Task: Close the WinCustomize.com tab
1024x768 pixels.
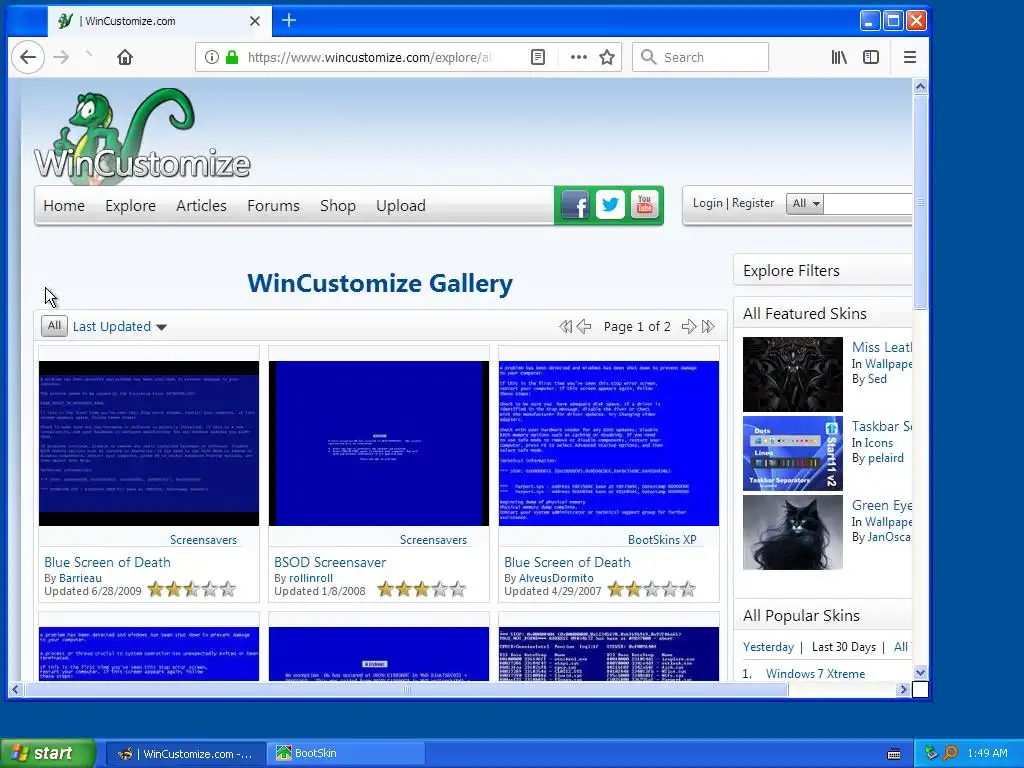Action: pyautogui.click(x=255, y=21)
